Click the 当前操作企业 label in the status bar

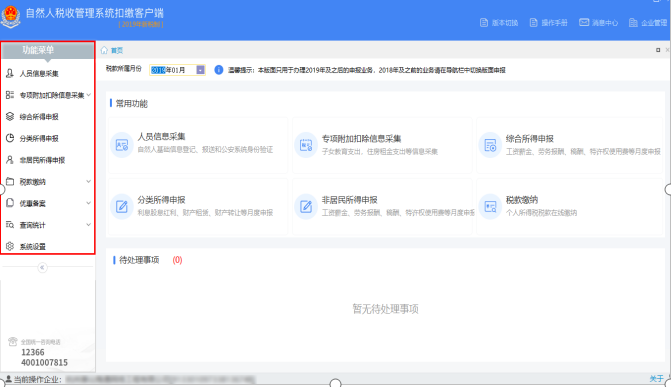[x=38, y=379]
